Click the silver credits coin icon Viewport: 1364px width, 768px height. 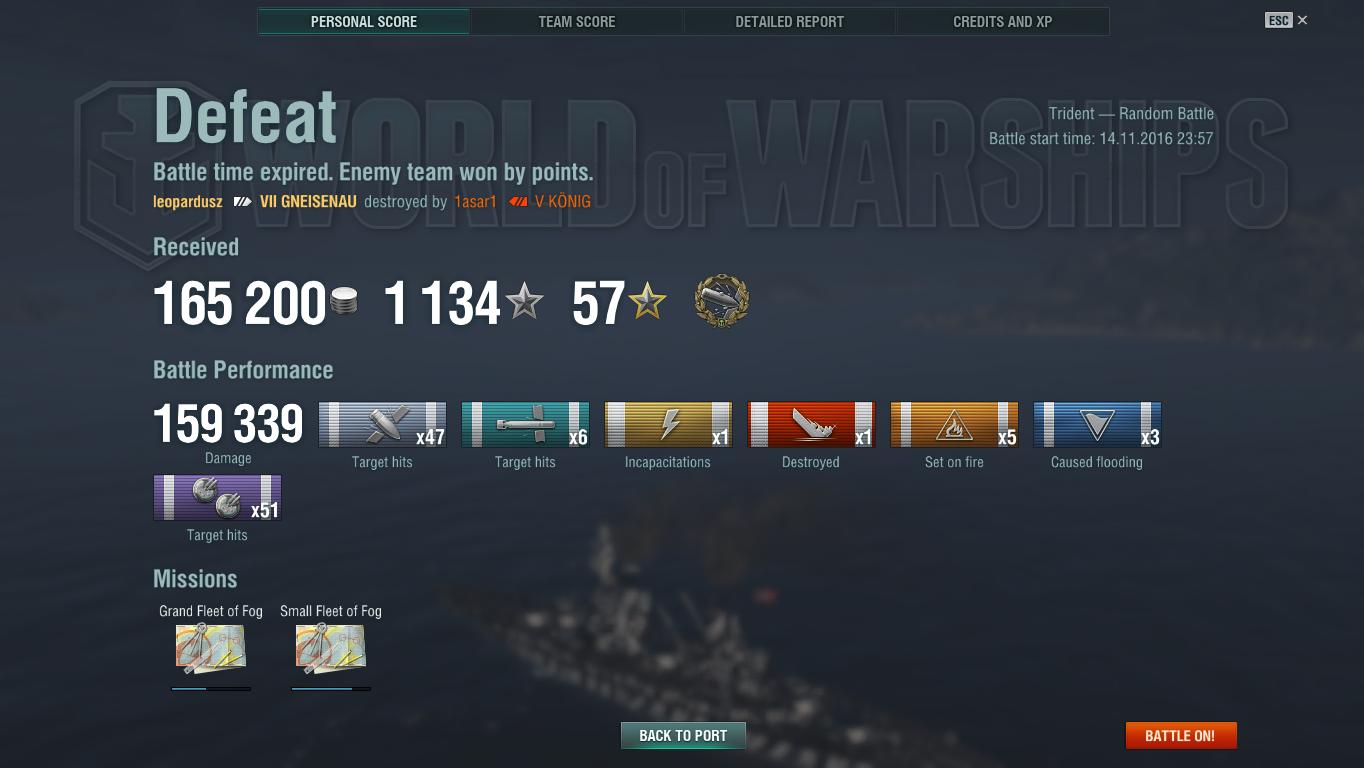pos(344,303)
